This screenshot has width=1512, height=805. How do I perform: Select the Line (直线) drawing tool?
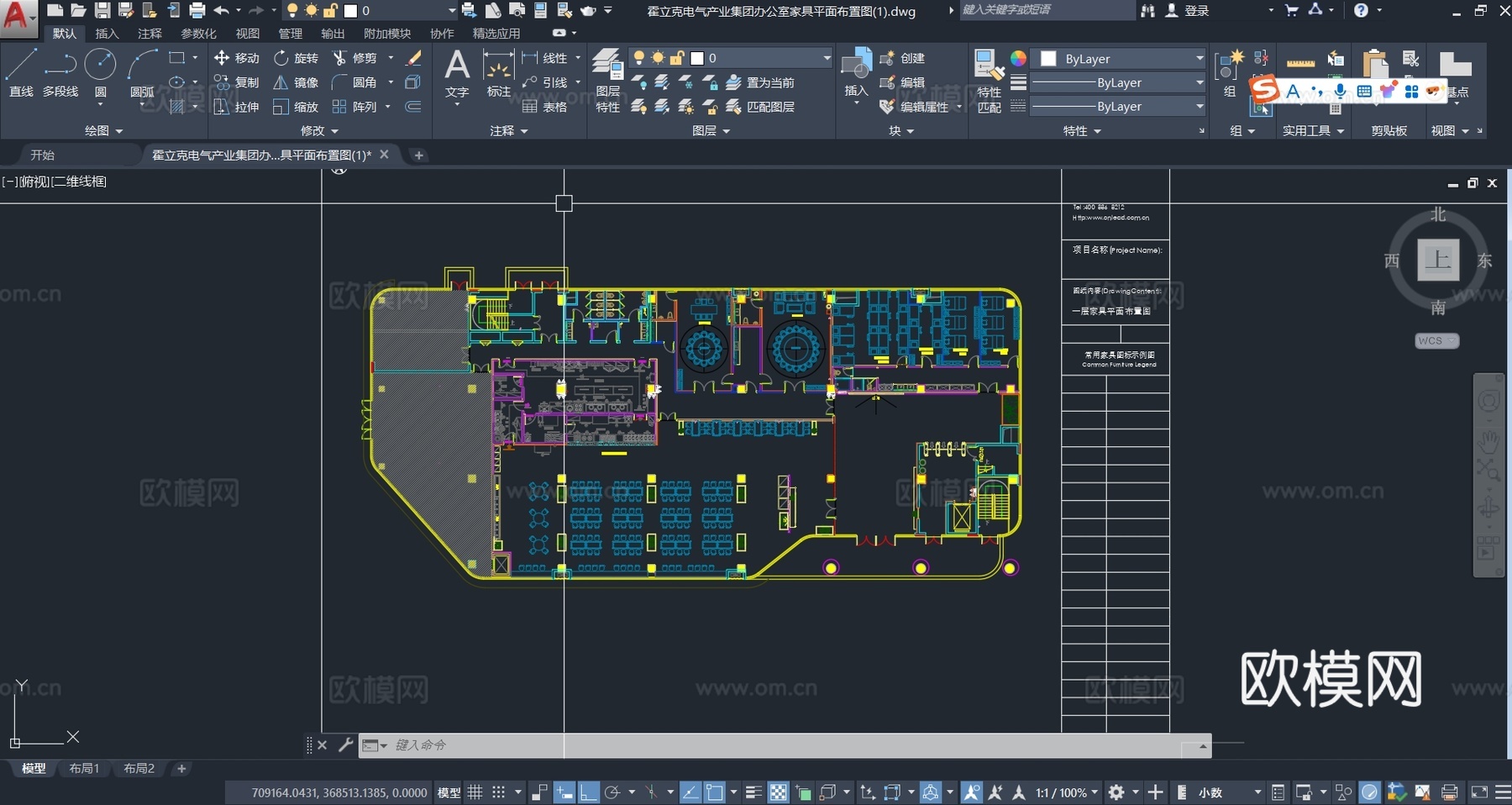tap(21, 73)
